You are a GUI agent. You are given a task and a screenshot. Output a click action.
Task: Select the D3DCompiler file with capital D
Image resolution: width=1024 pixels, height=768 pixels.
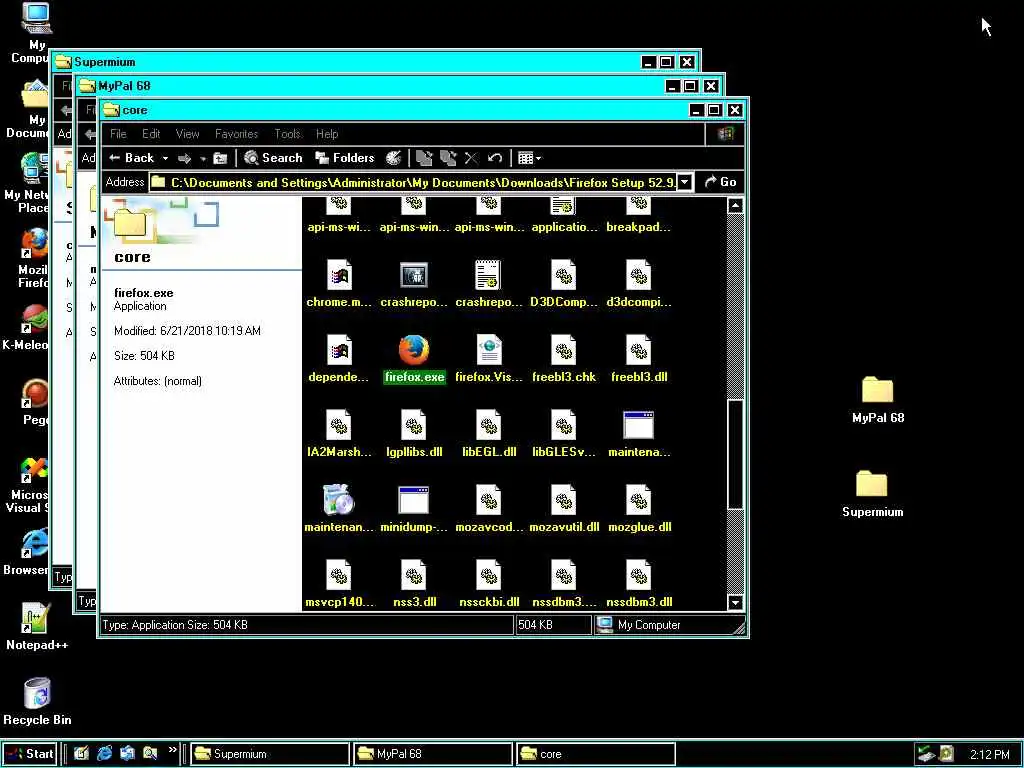(564, 283)
